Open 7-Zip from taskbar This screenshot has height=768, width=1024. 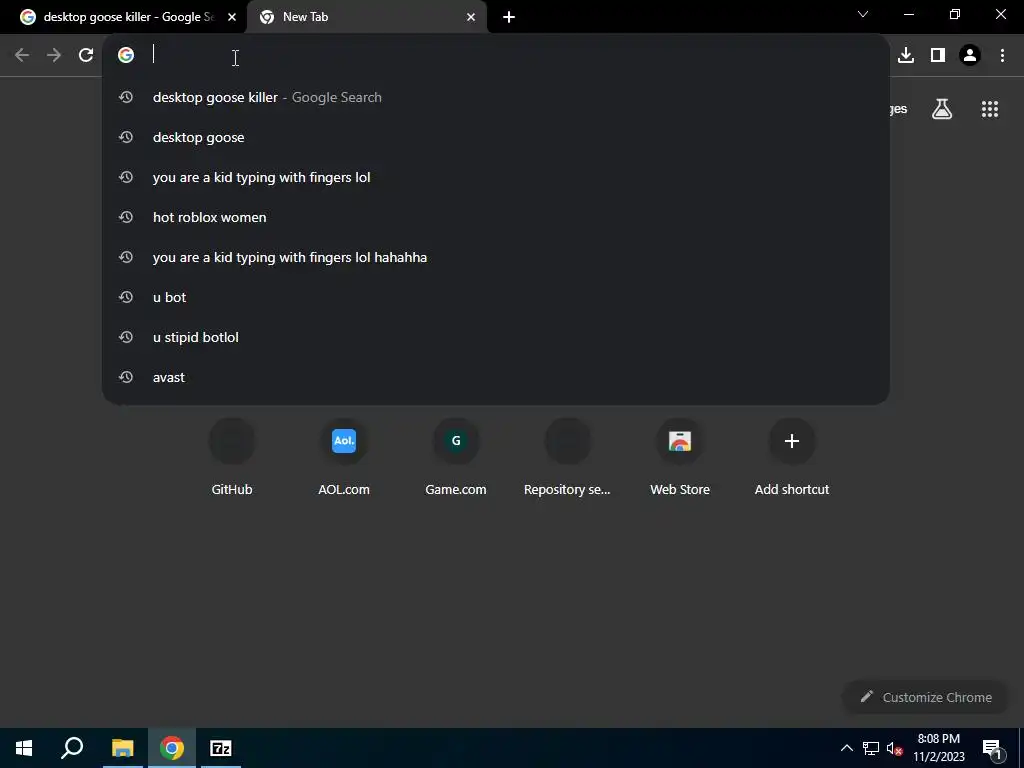click(221, 748)
